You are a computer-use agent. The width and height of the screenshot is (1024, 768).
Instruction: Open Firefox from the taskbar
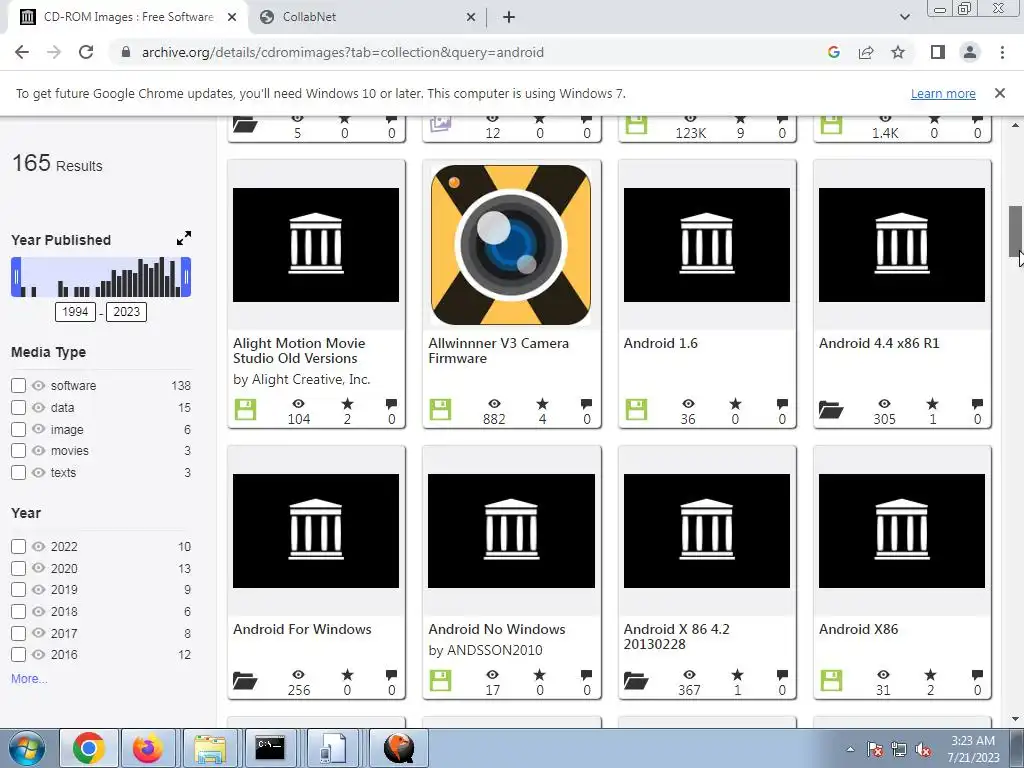click(148, 748)
